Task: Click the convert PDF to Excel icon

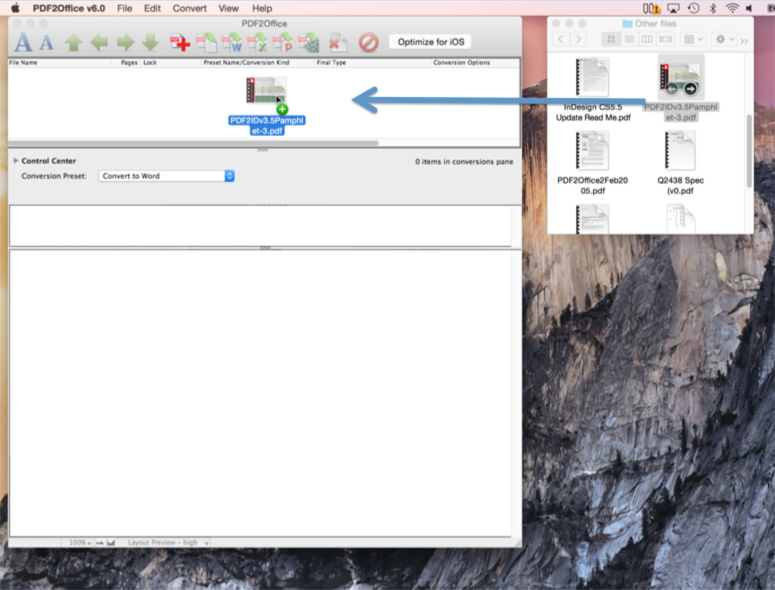Action: [257, 42]
